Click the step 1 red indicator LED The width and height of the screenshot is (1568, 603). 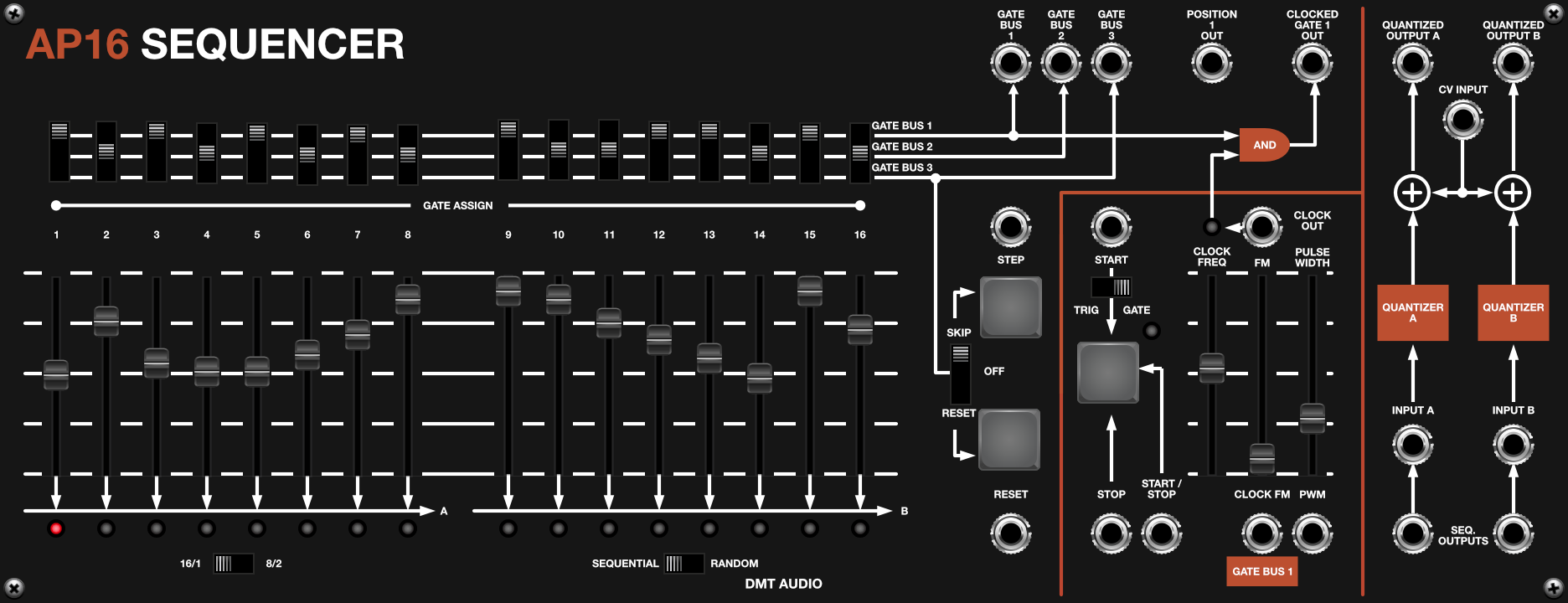click(56, 528)
